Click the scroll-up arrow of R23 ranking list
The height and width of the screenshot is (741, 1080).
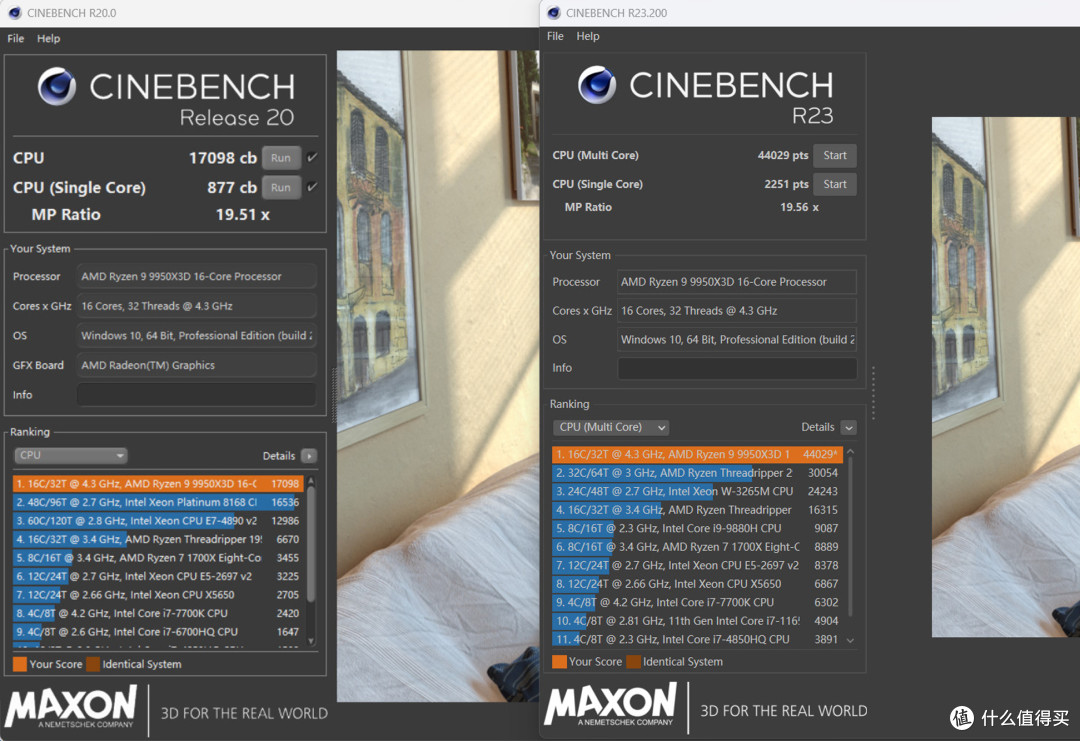(851, 452)
